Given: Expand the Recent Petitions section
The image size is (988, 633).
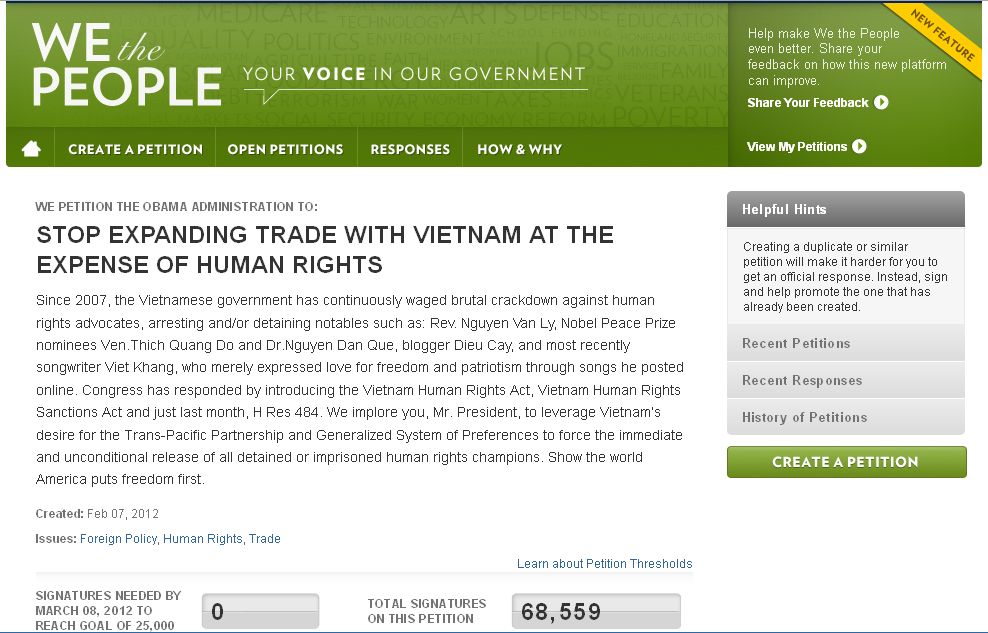Looking at the screenshot, I should coord(845,343).
